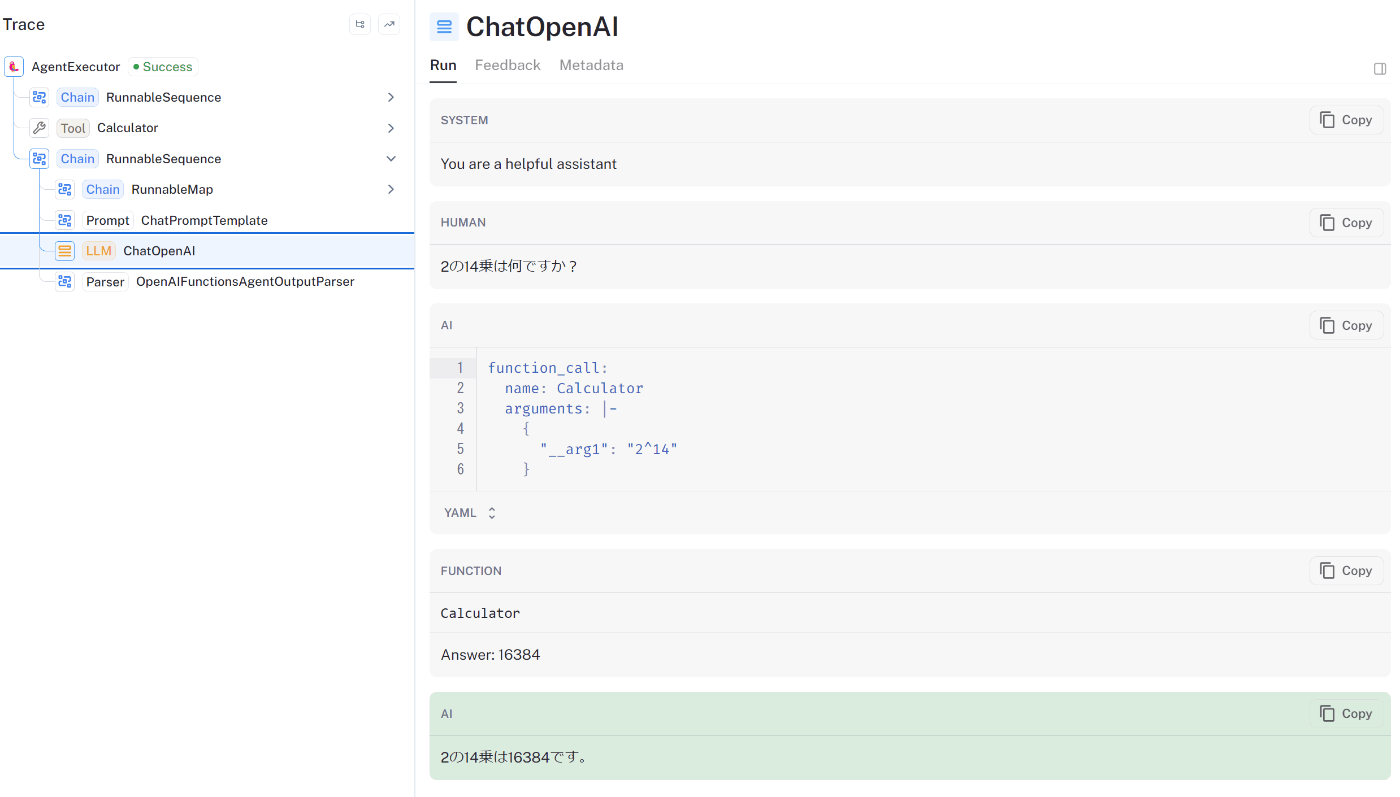Image resolution: width=1400 pixels, height=797 pixels.
Task: Click the "You are a helpful assistant" text
Action: pyautogui.click(x=529, y=164)
